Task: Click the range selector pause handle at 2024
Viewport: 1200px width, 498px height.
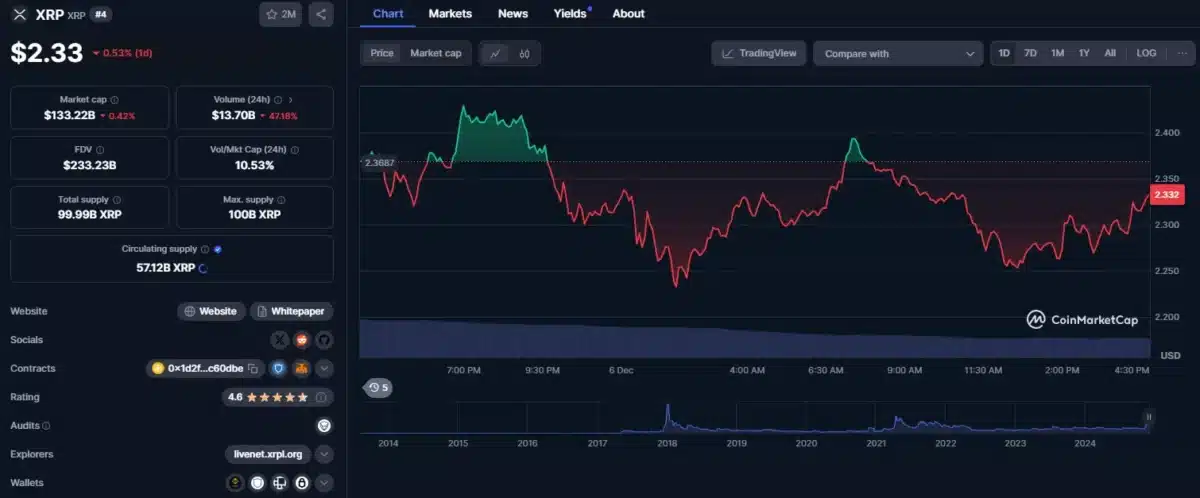Action: pos(1148,416)
